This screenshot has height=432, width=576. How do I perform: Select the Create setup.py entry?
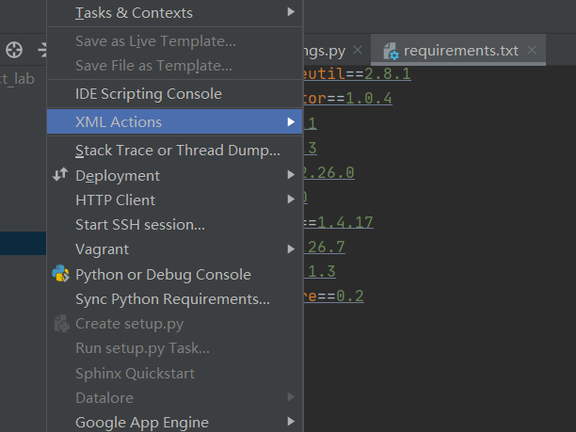pyautogui.click(x=174, y=324)
